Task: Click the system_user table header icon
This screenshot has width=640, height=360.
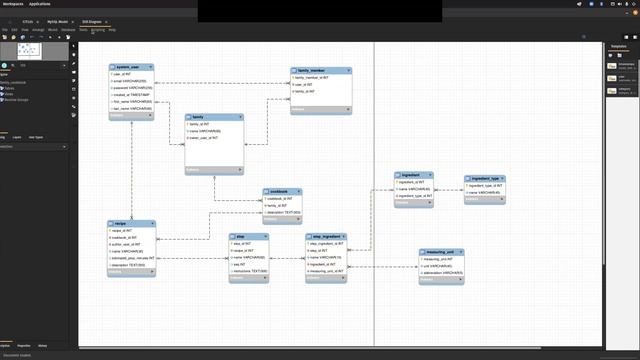Action: pos(113,67)
